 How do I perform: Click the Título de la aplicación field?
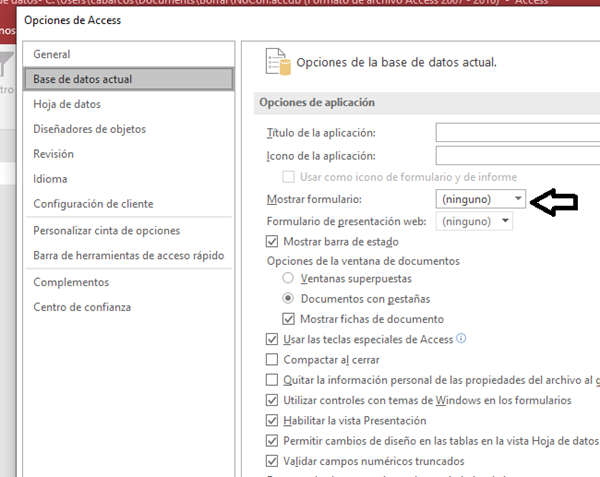tap(517, 133)
